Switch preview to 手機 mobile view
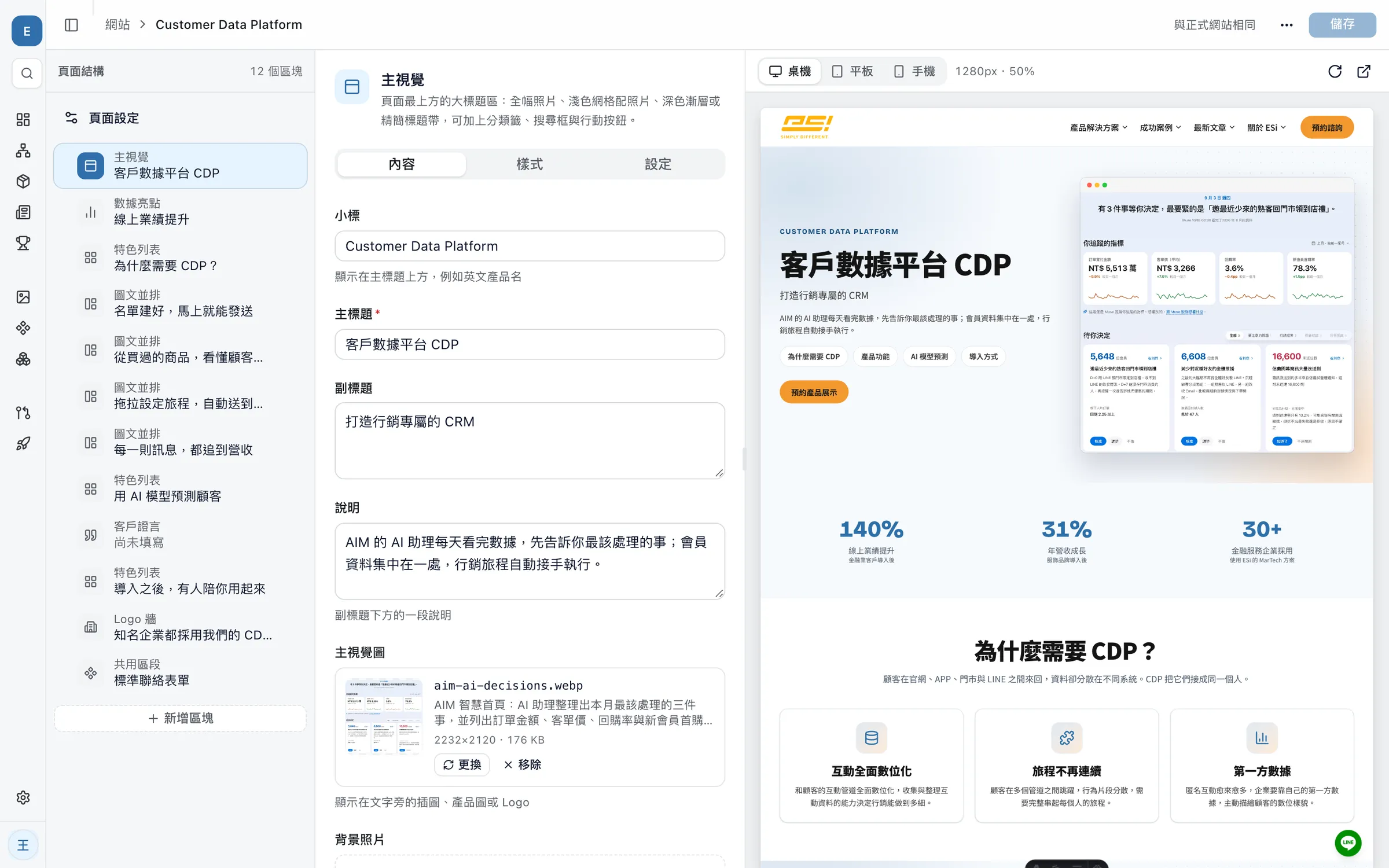Screen dimensions: 1389x868 (x=915, y=71)
